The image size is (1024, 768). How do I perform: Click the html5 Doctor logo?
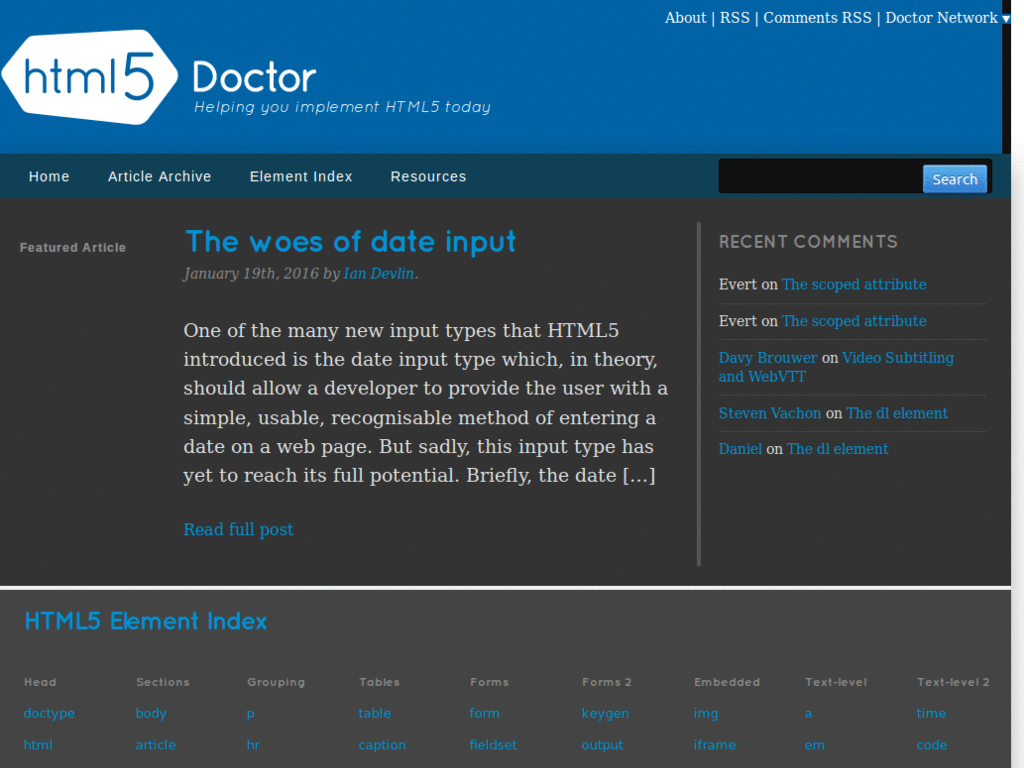(159, 77)
